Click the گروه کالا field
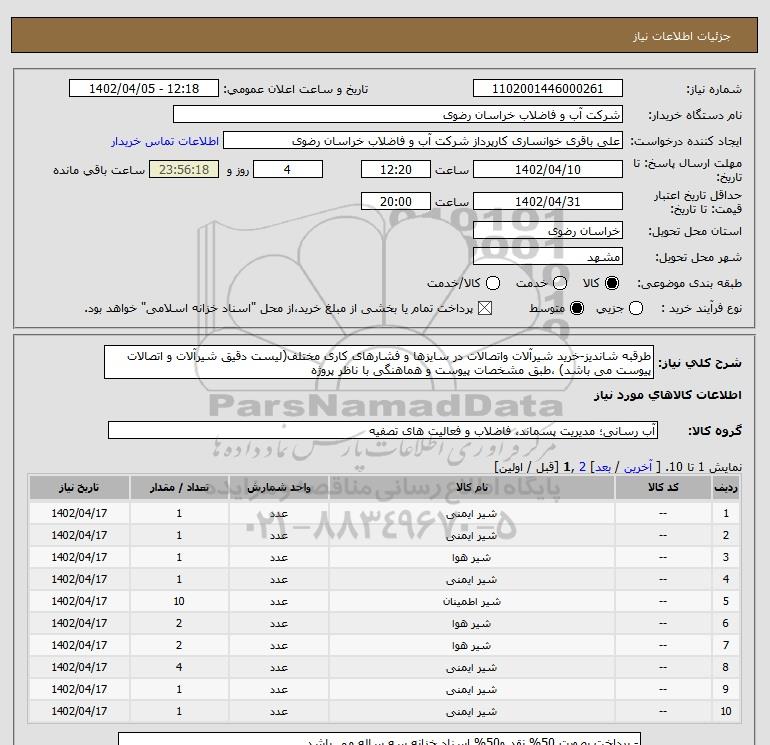Image resolution: width=770 pixels, height=745 pixels. pyautogui.click(x=383, y=430)
